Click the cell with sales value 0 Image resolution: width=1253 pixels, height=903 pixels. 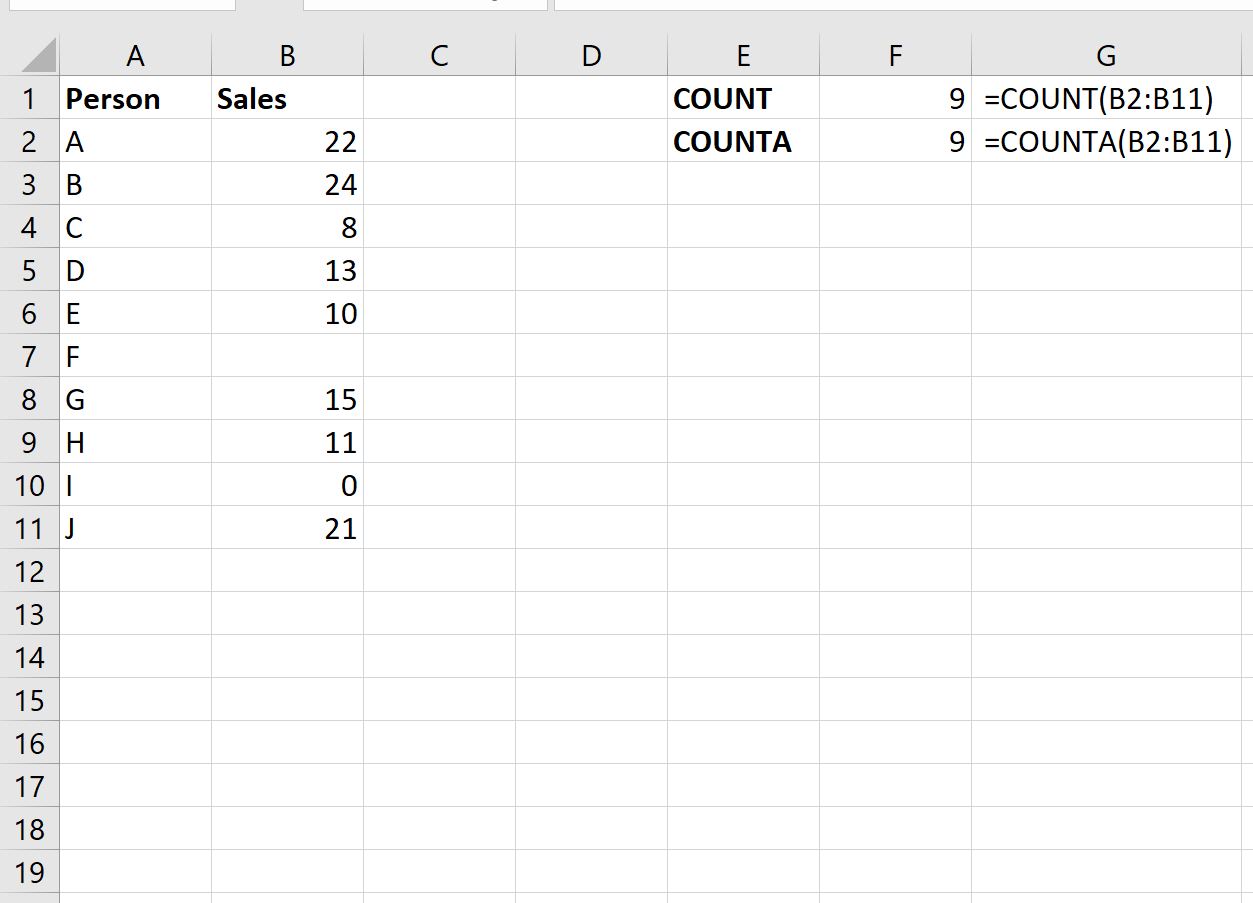287,486
